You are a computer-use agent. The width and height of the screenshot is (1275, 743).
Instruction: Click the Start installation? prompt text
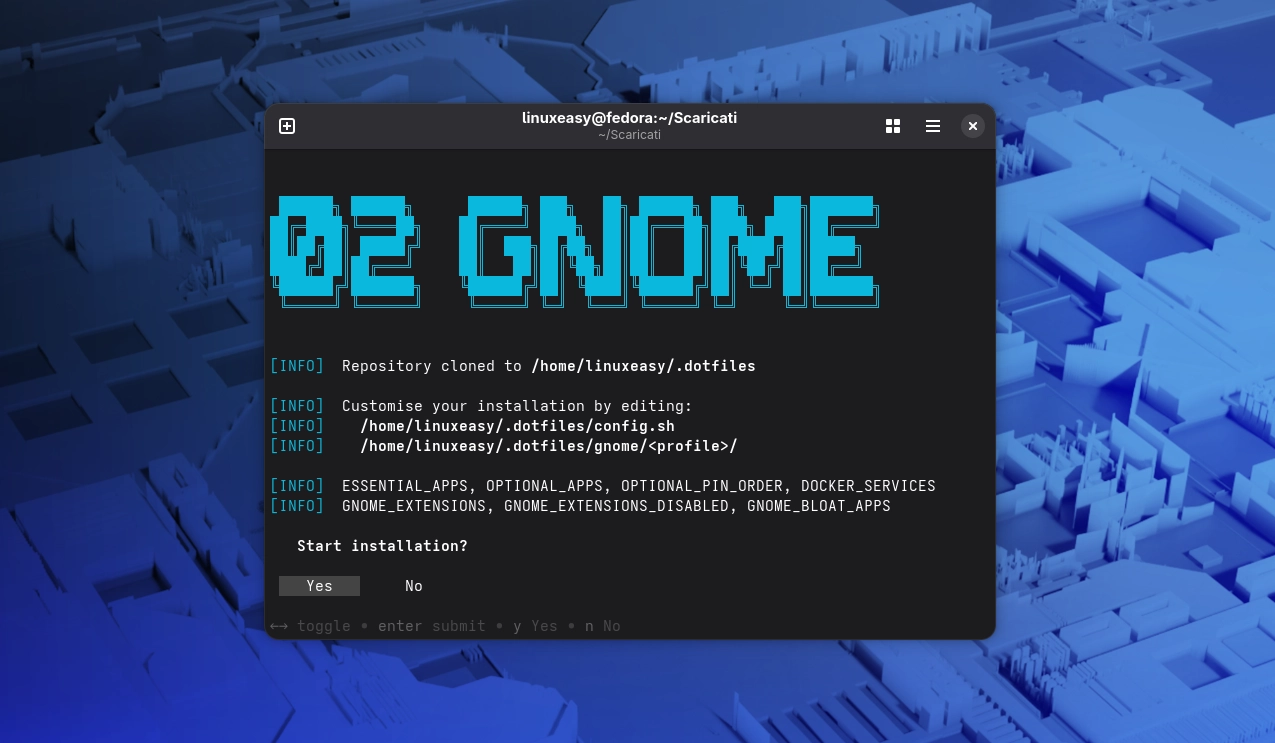tap(382, 546)
